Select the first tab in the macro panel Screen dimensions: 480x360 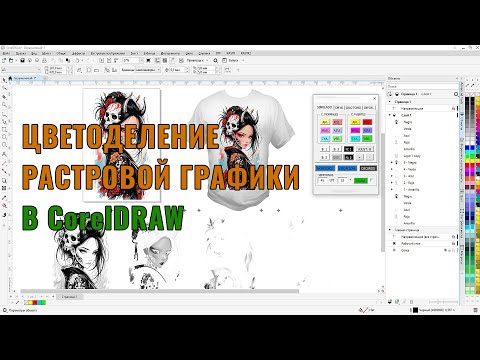pyautogui.click(x=324, y=107)
